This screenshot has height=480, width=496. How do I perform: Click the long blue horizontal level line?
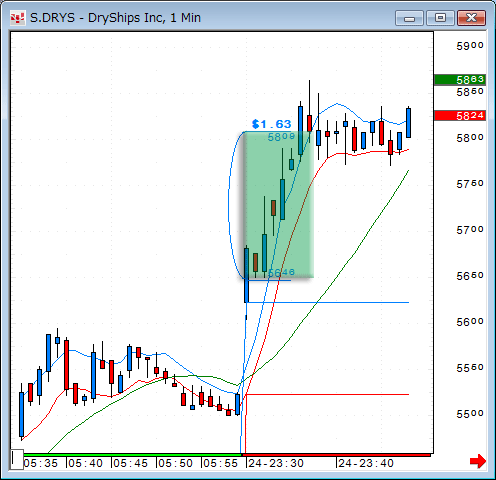328,302
